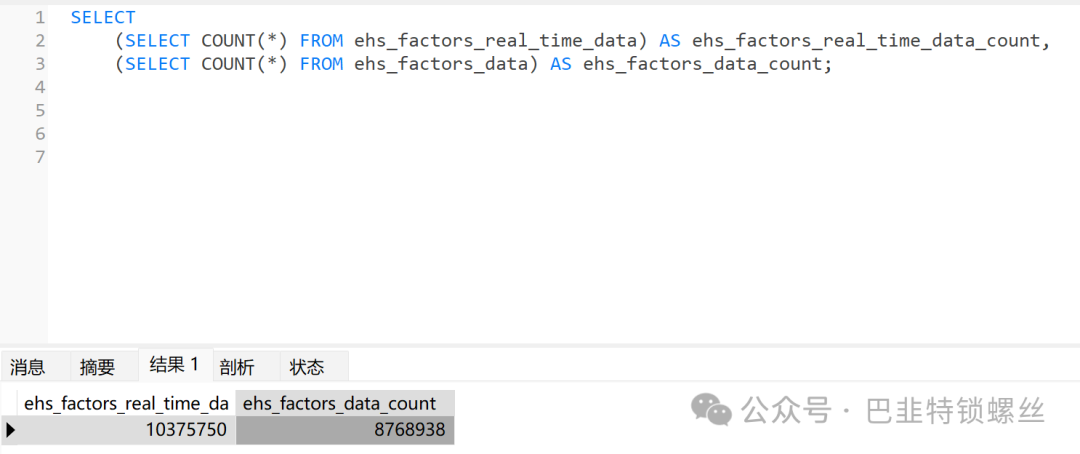
Task: Click line number 3 in the gutter
Action: 39,64
